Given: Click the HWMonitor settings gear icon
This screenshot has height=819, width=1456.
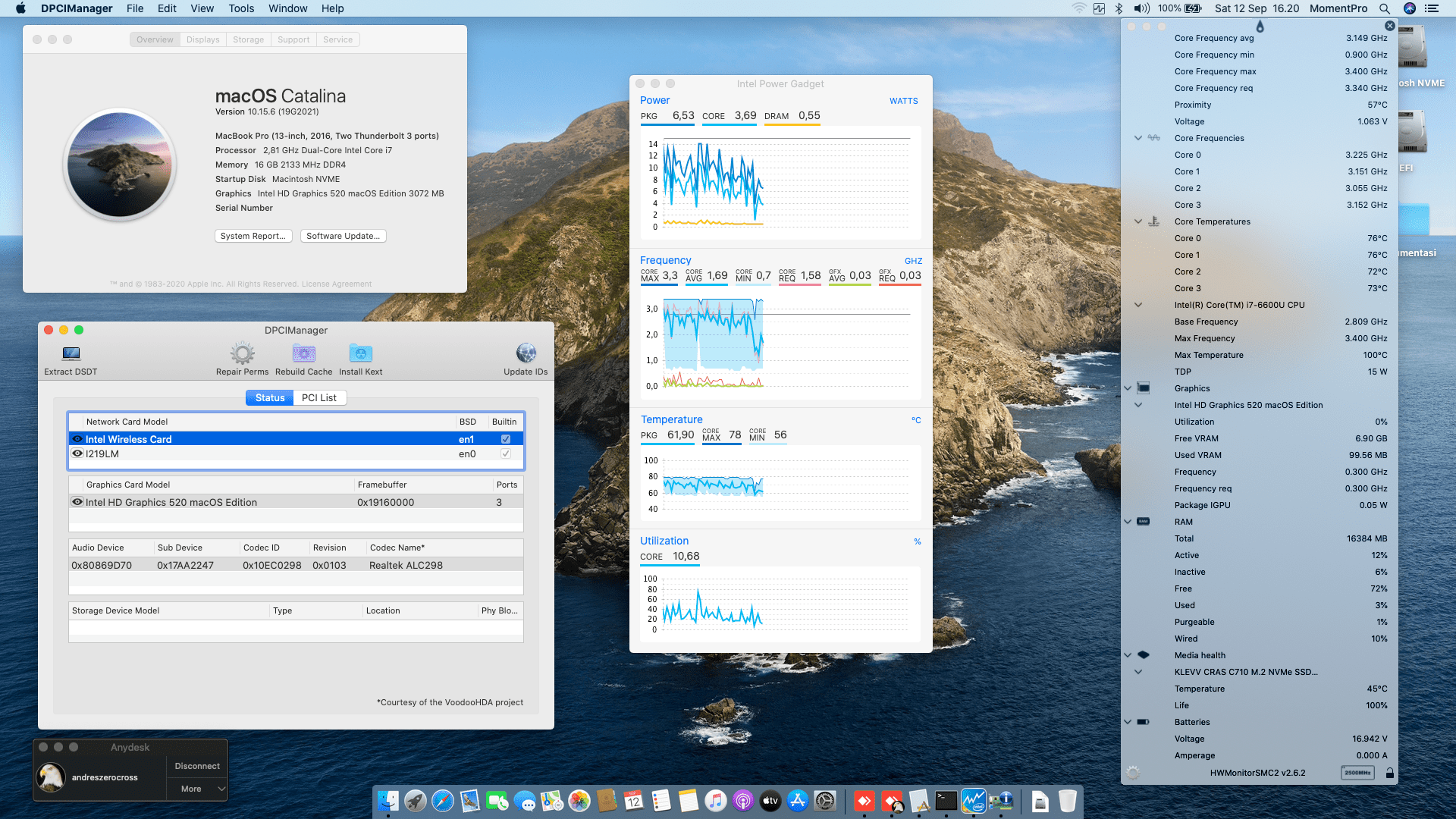Looking at the screenshot, I should (x=1133, y=773).
